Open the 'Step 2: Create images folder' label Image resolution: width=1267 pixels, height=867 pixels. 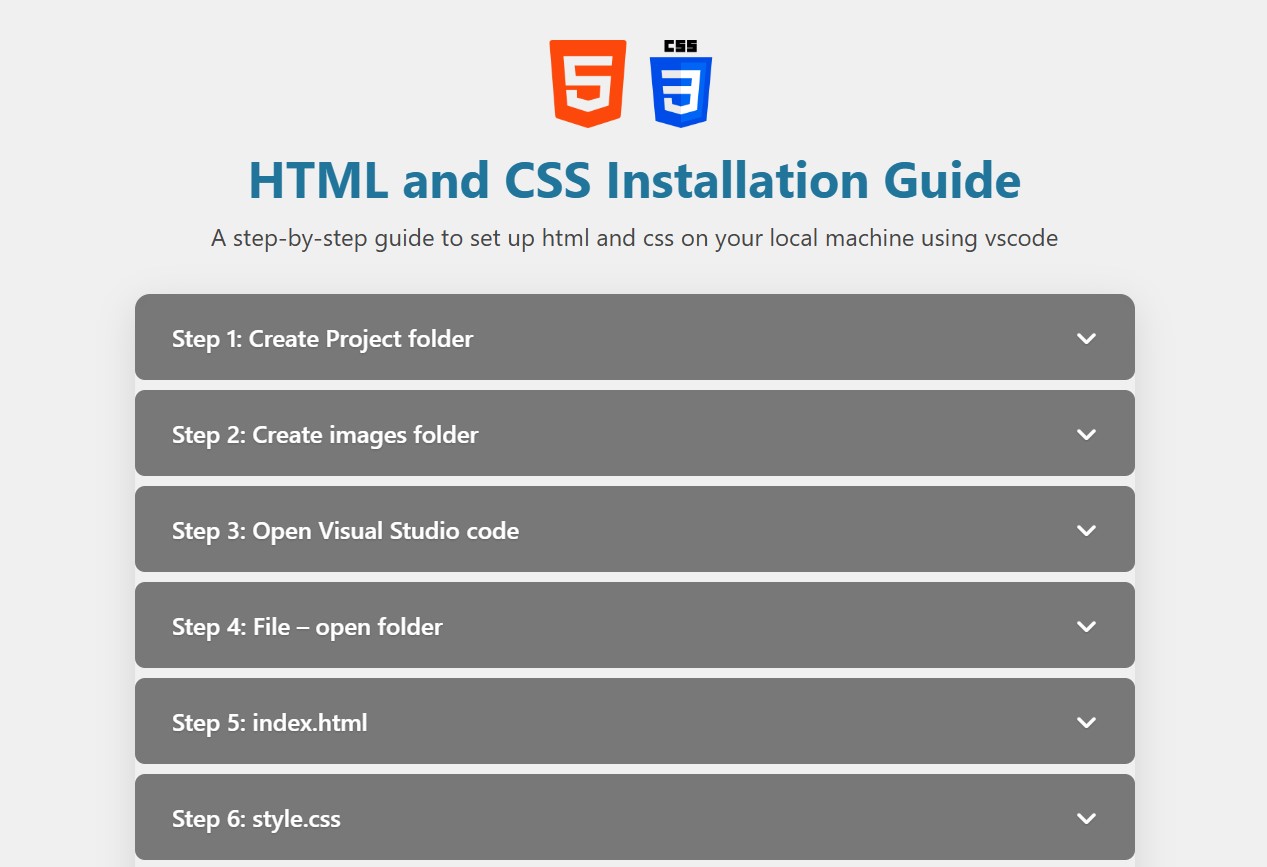[x=325, y=435]
